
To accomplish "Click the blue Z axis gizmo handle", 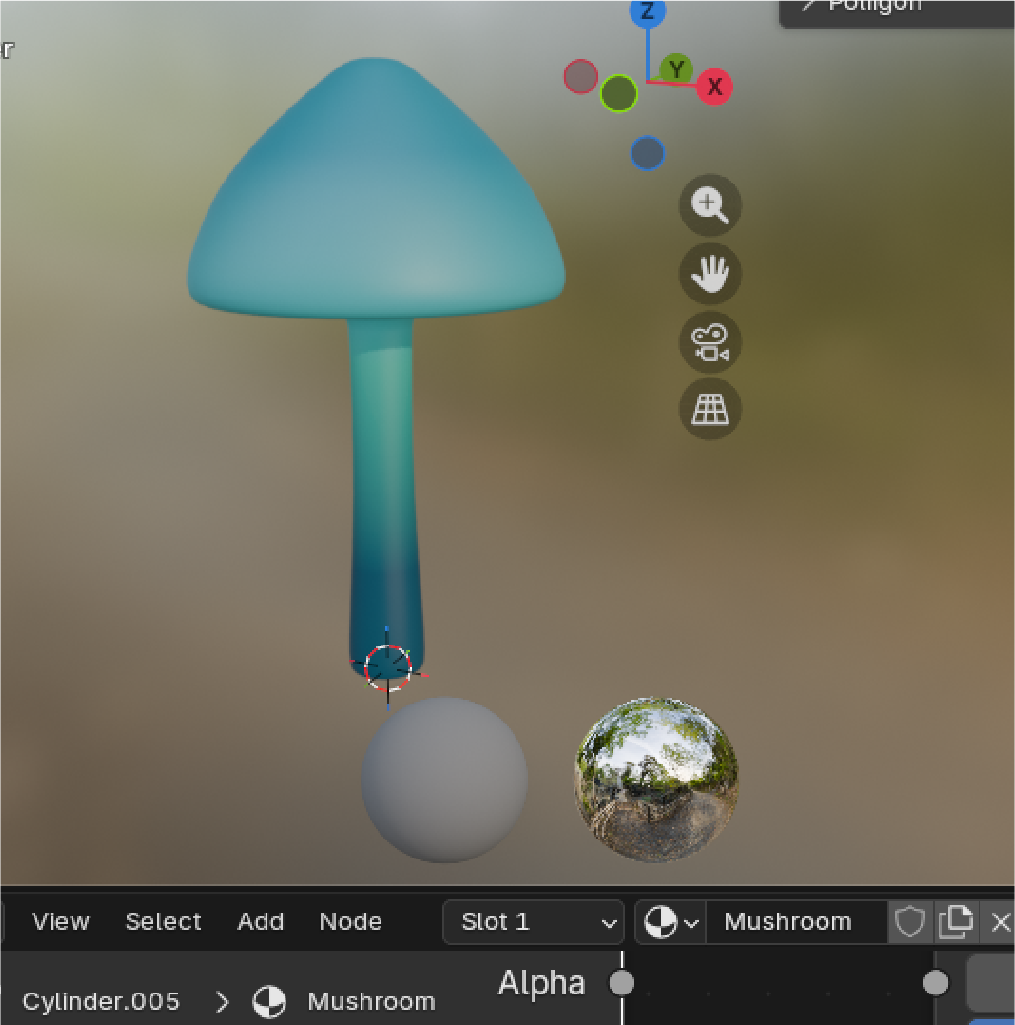I will [648, 12].
